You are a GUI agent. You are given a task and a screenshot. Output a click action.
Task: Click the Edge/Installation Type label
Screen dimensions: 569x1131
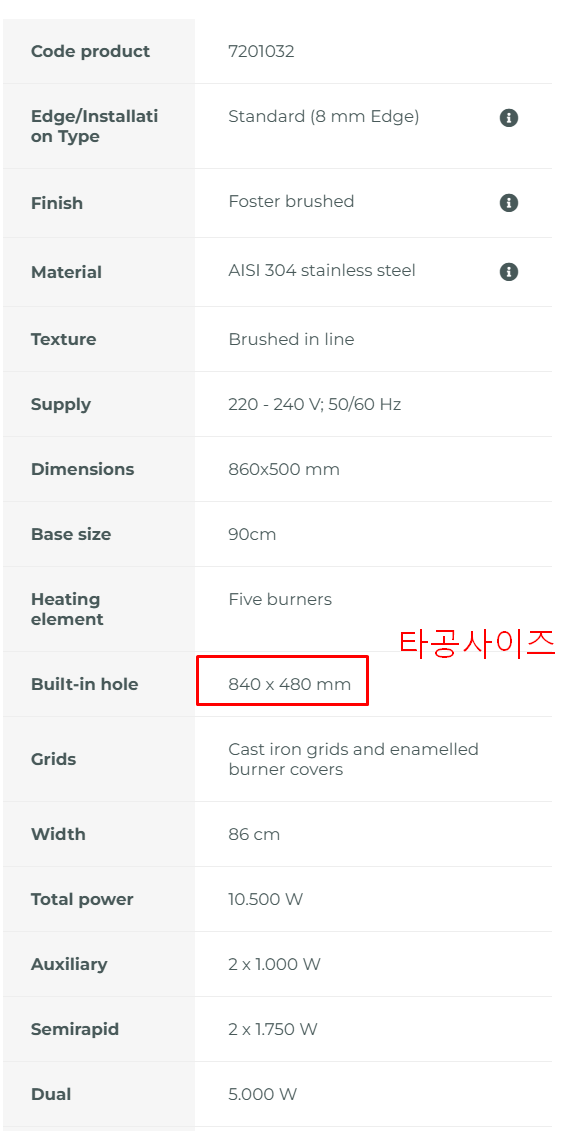point(94,126)
